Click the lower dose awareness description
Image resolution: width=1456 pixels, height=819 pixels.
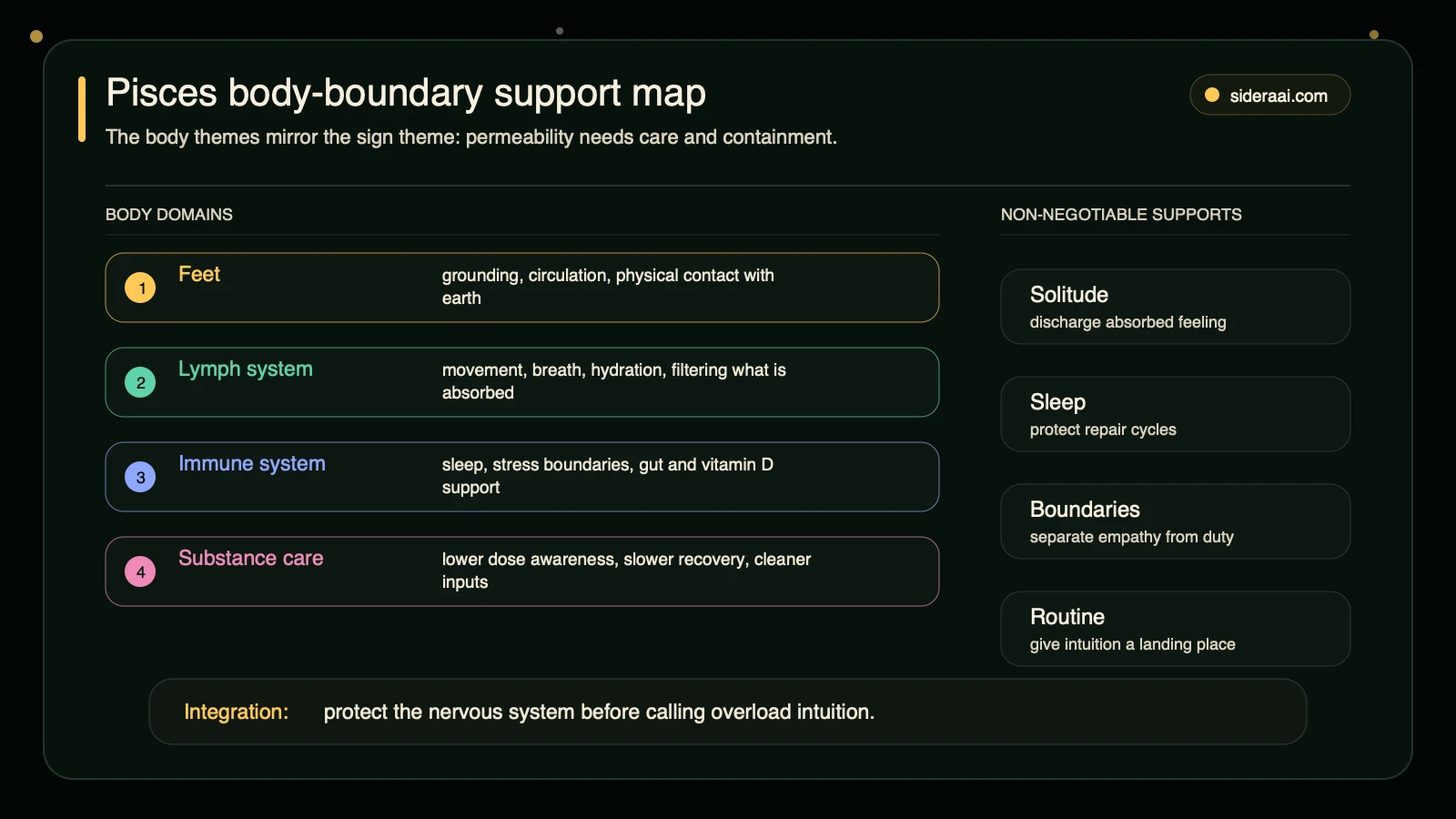[626, 571]
